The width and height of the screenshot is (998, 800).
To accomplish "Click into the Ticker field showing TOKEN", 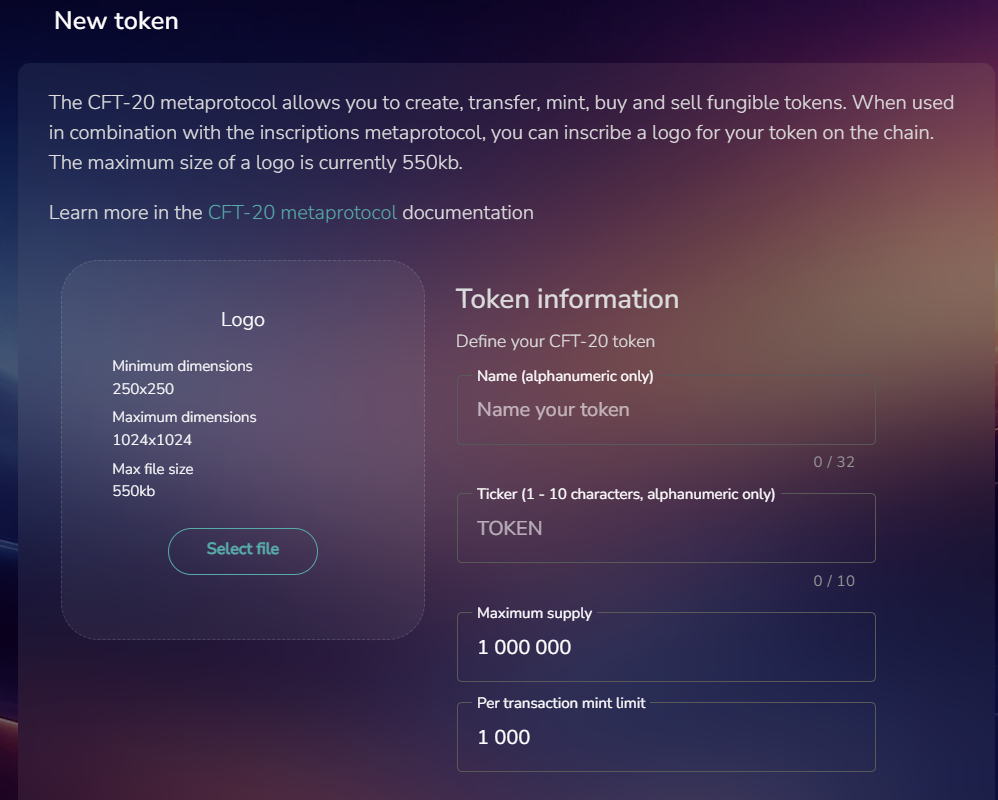I will point(666,528).
